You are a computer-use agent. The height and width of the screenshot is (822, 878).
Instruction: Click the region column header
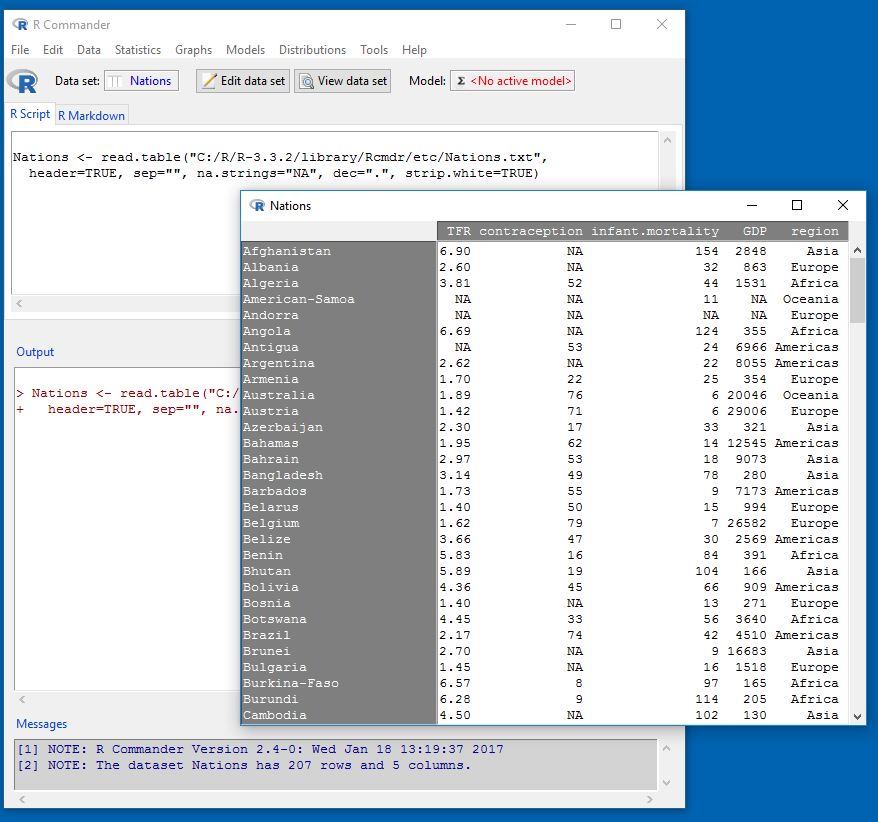pos(815,231)
